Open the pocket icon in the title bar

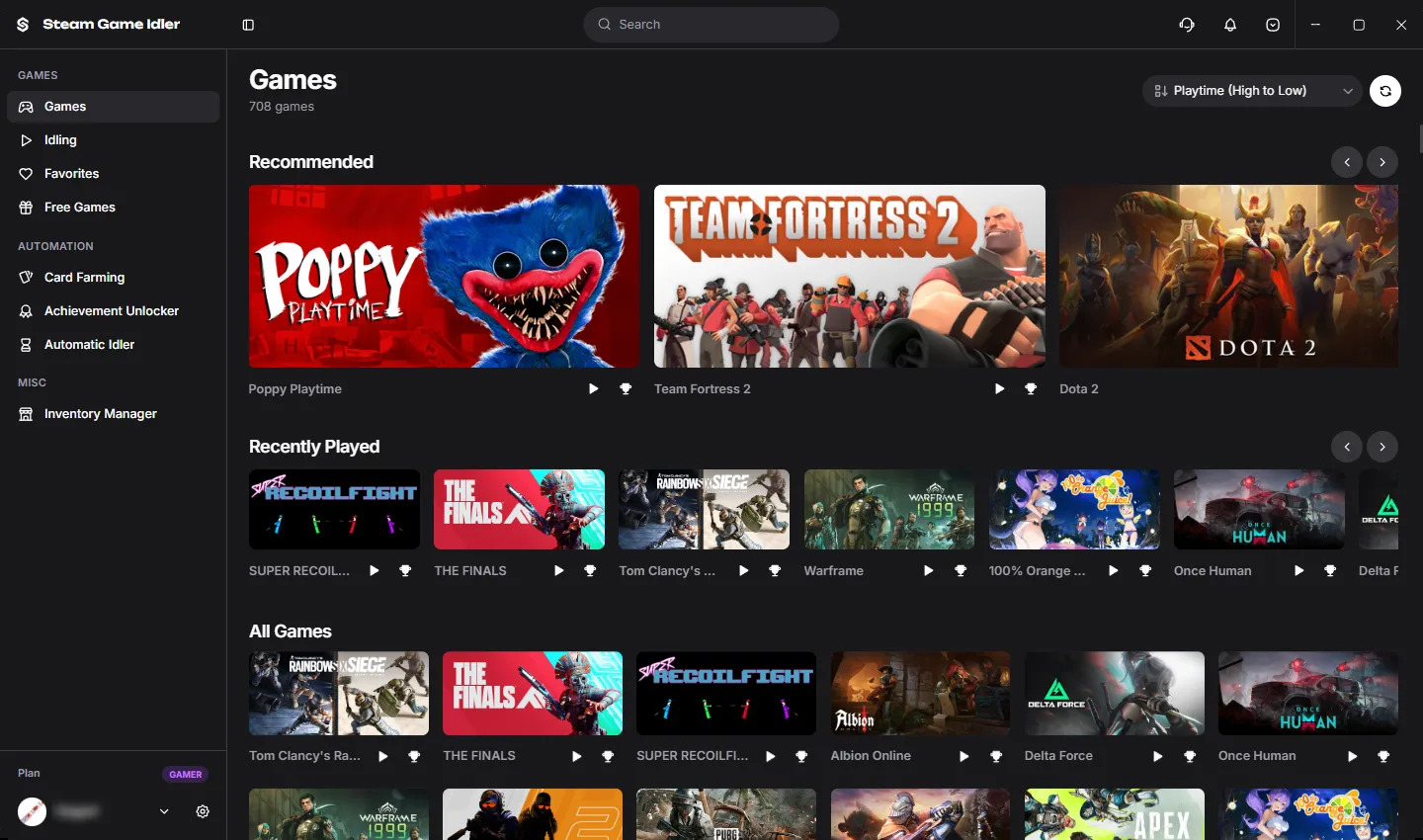pyautogui.click(x=1273, y=25)
